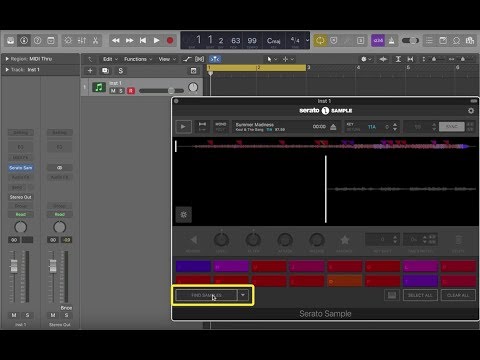Open the Mixer sliders icon
The height and width of the screenshot is (360, 480).
82,41
